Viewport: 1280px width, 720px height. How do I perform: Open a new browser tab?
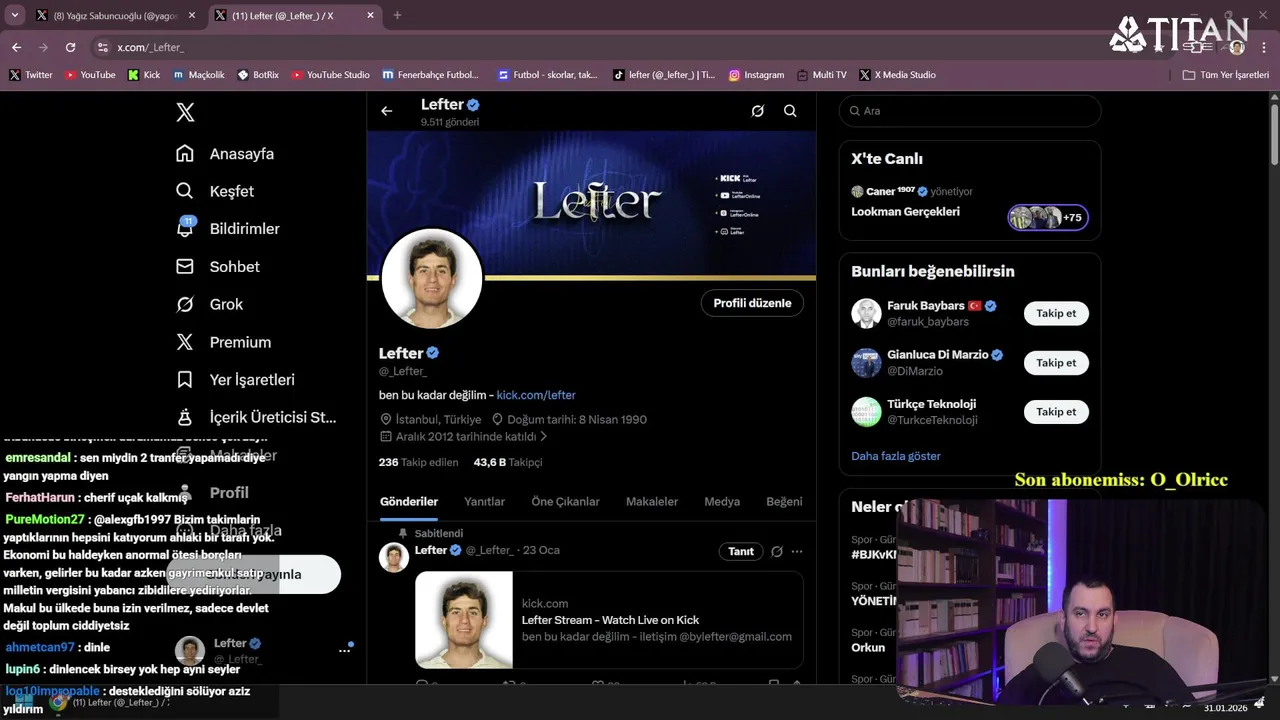397,15
